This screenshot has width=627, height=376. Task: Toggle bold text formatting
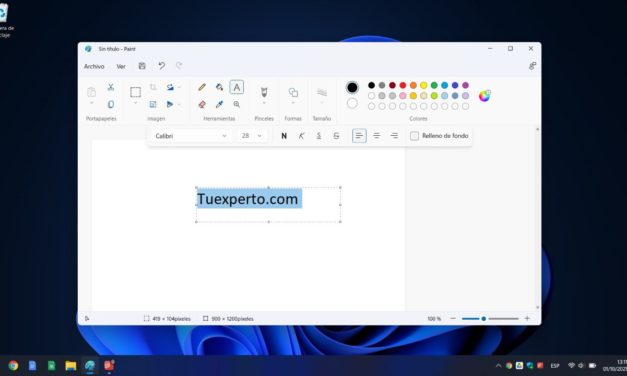tap(284, 136)
